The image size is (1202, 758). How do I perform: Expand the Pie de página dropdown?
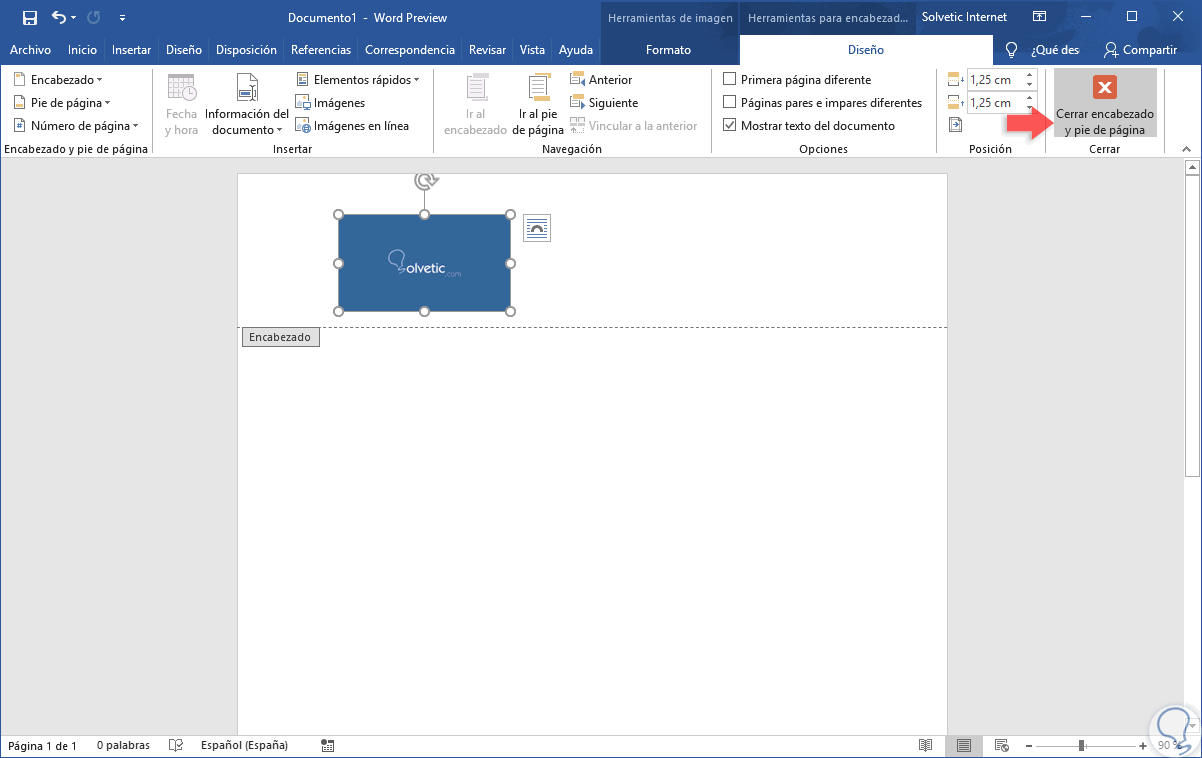[x=62, y=103]
